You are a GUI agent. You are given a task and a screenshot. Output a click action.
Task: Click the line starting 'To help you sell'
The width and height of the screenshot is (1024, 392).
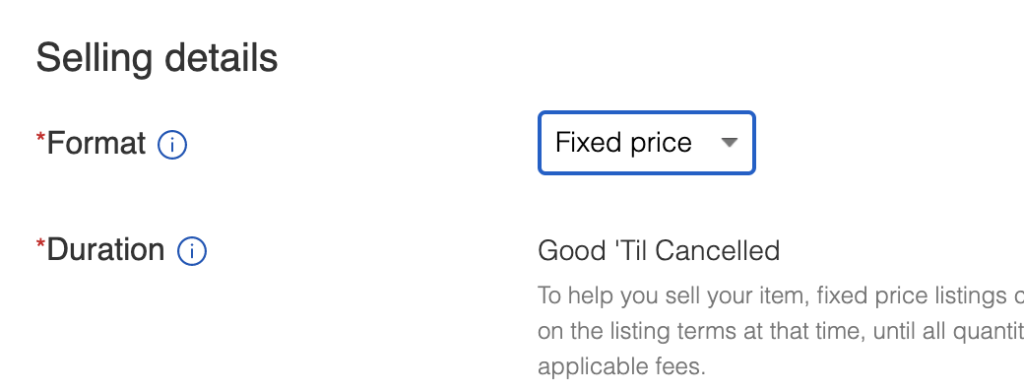click(780, 296)
